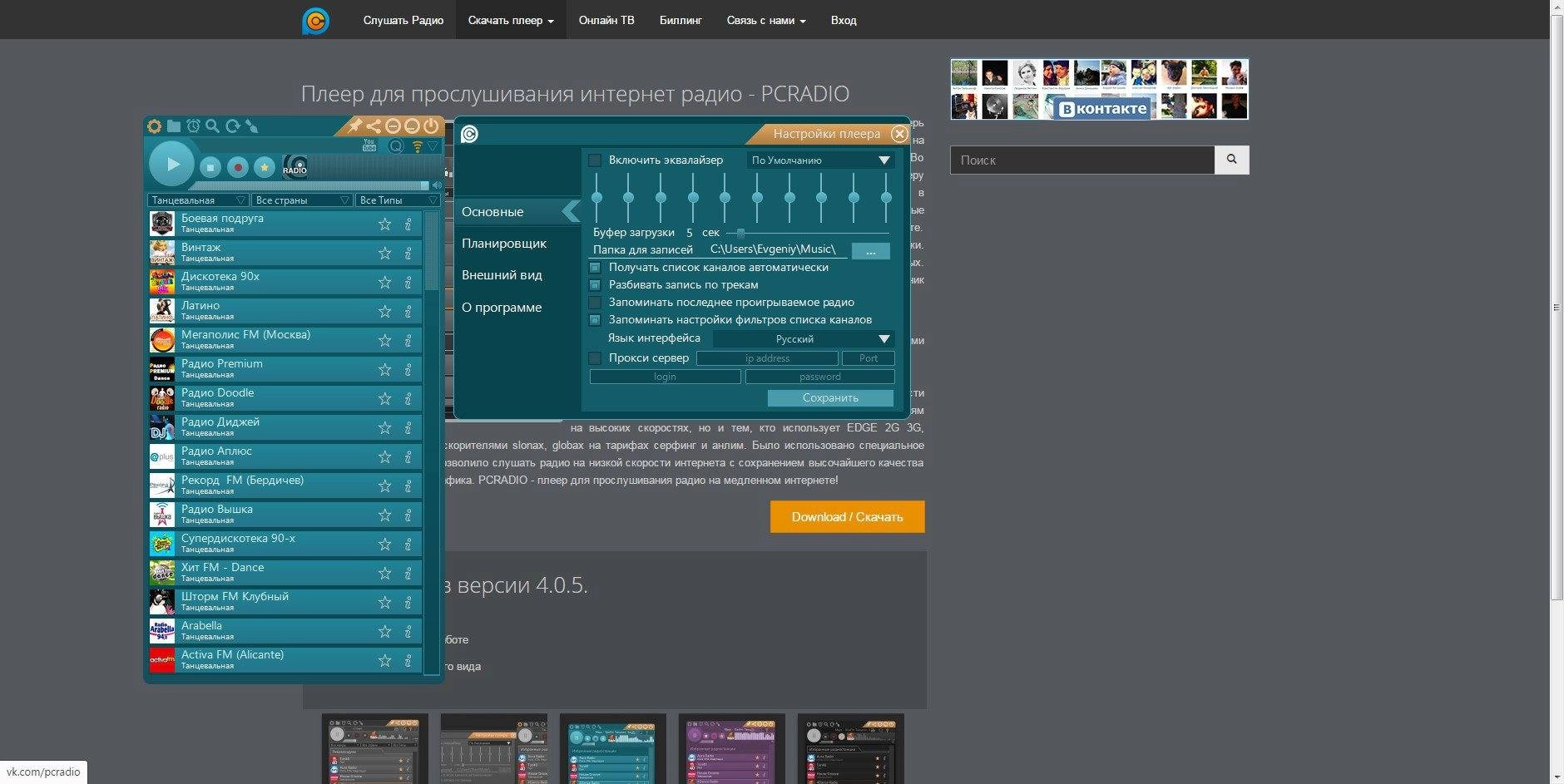The image size is (1564, 784).
Task: Toggle Запоминать последнее проигрываемое радио checkbox
Action: pyautogui.click(x=595, y=303)
